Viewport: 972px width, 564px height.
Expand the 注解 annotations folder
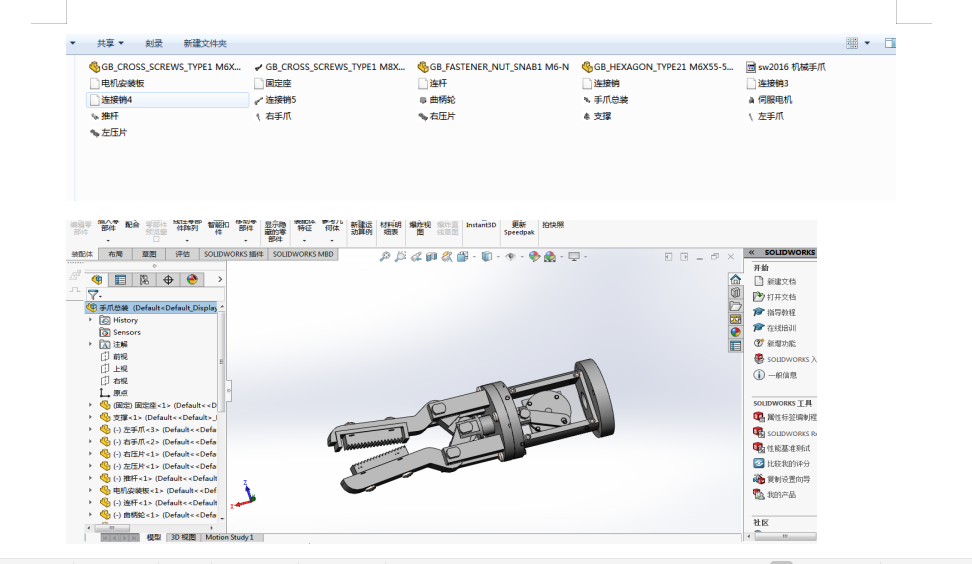coord(91,344)
